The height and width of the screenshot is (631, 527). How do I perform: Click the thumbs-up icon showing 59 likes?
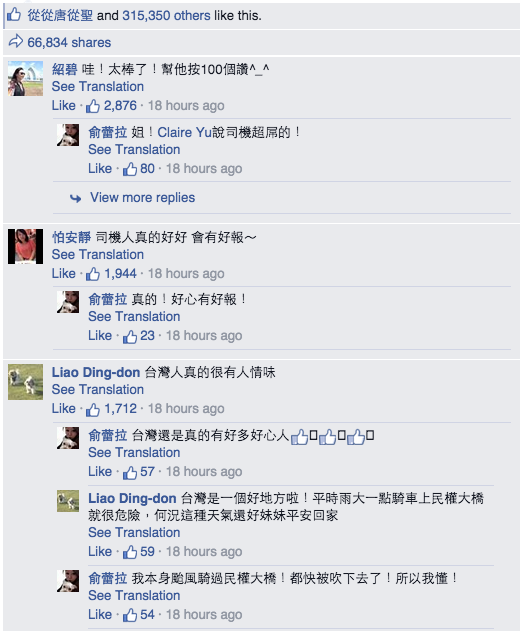[130, 552]
